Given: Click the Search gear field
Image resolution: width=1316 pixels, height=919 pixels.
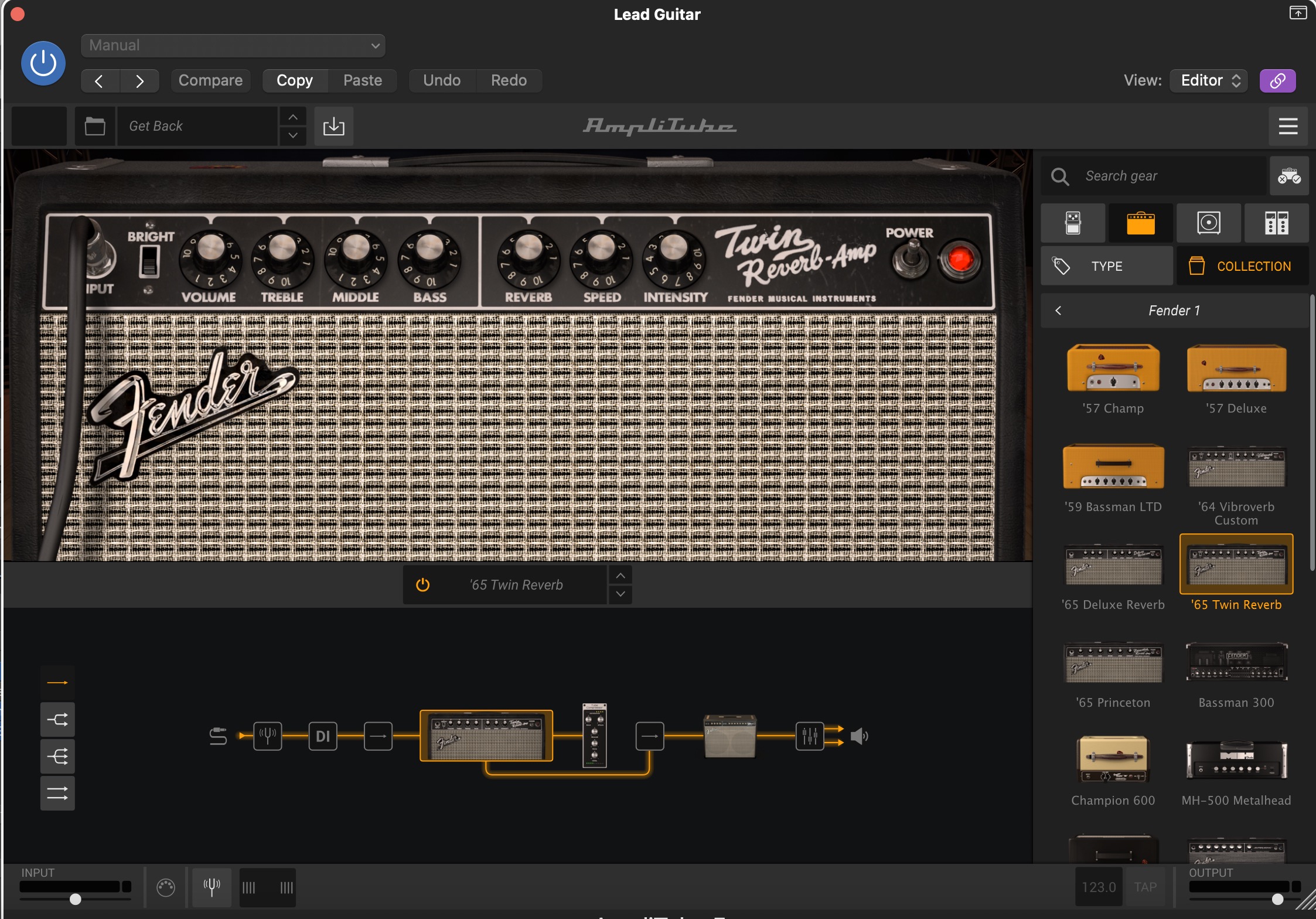Looking at the screenshot, I should click(x=1153, y=176).
